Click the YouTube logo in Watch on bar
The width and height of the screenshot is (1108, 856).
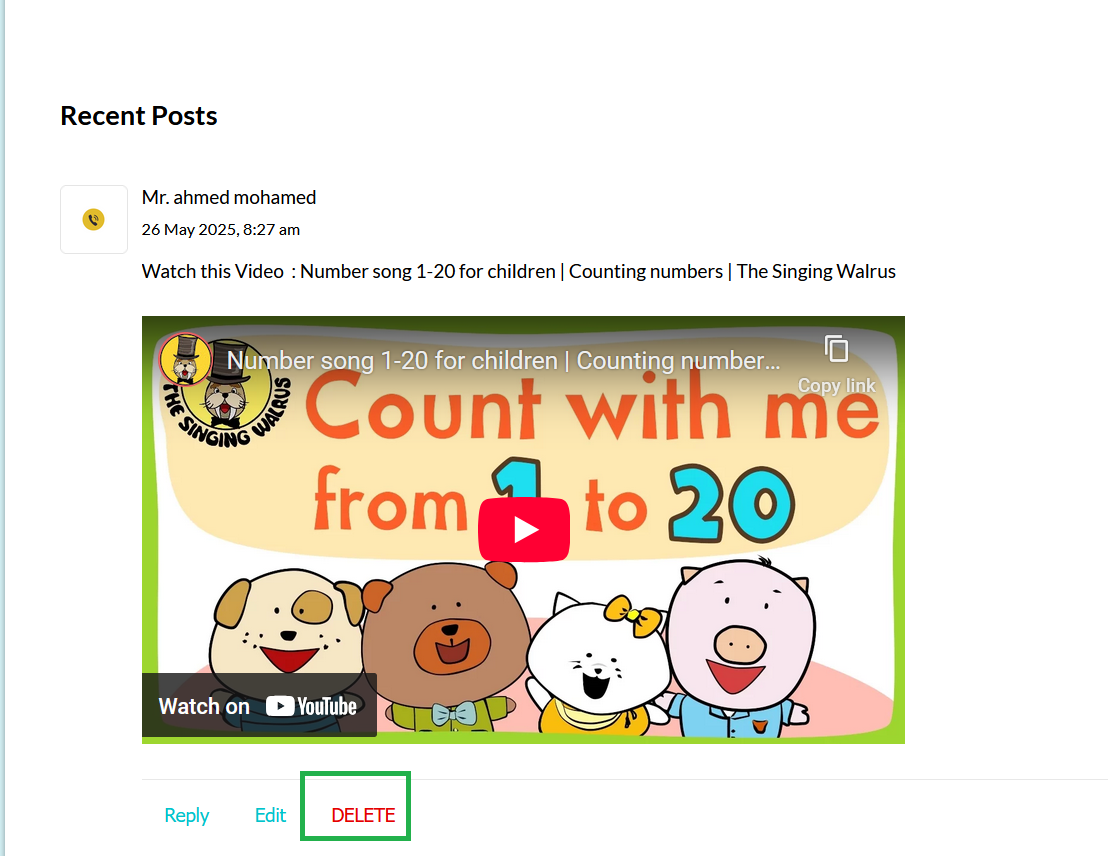point(311,706)
